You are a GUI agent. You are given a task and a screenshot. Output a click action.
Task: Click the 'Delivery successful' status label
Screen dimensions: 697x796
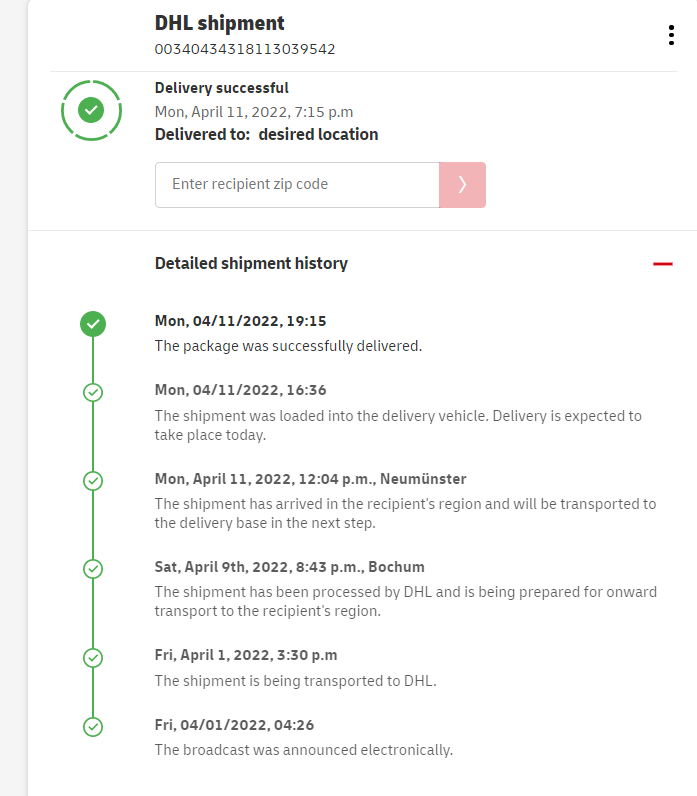(222, 88)
